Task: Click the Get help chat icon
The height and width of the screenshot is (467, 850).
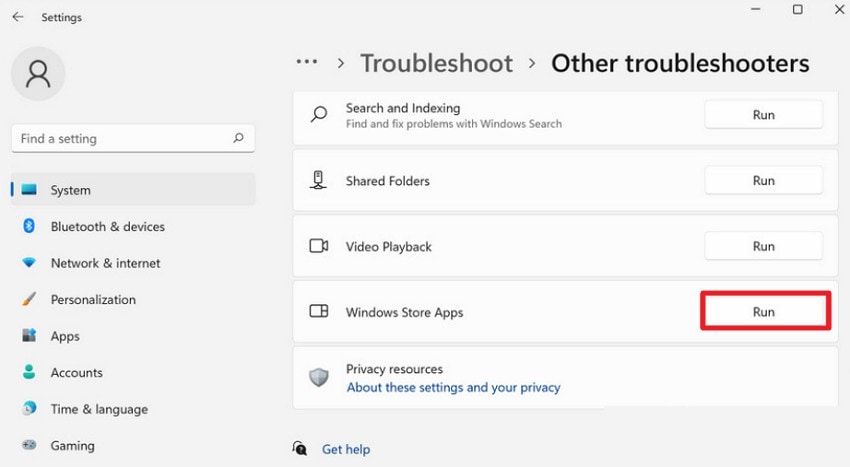Action: [x=300, y=449]
